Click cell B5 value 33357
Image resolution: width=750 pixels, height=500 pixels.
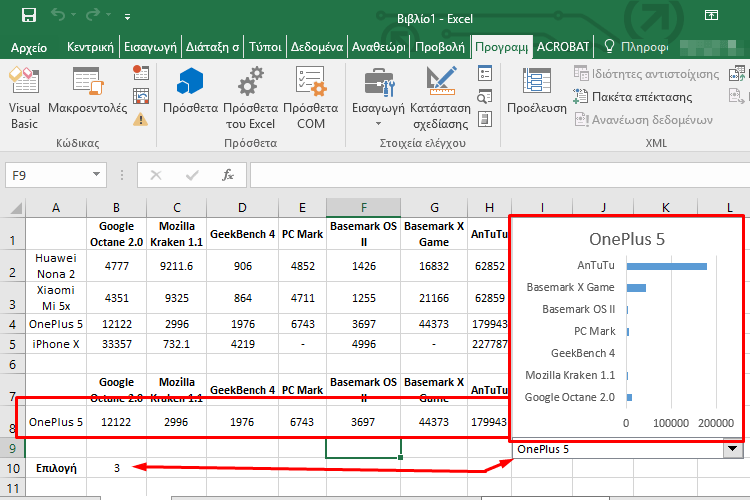pos(117,344)
